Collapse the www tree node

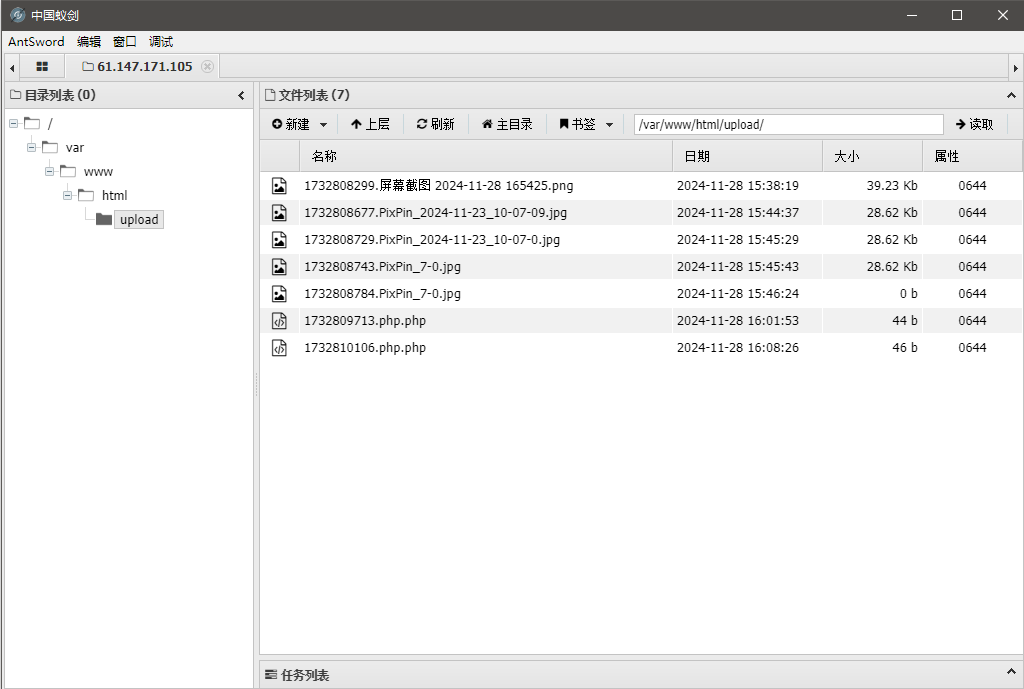click(x=50, y=172)
